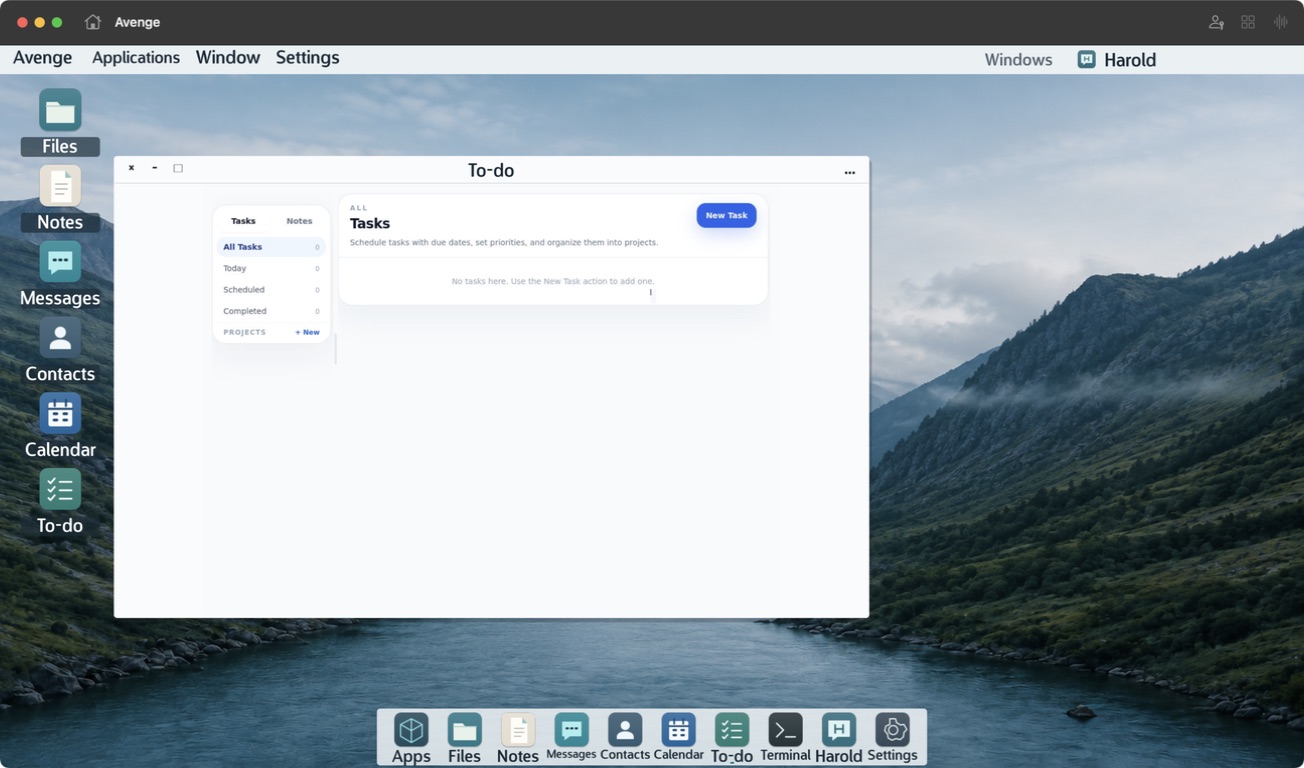Screen dimensions: 1304x768
Task: Click Windows in the top bar
Action: (1018, 60)
